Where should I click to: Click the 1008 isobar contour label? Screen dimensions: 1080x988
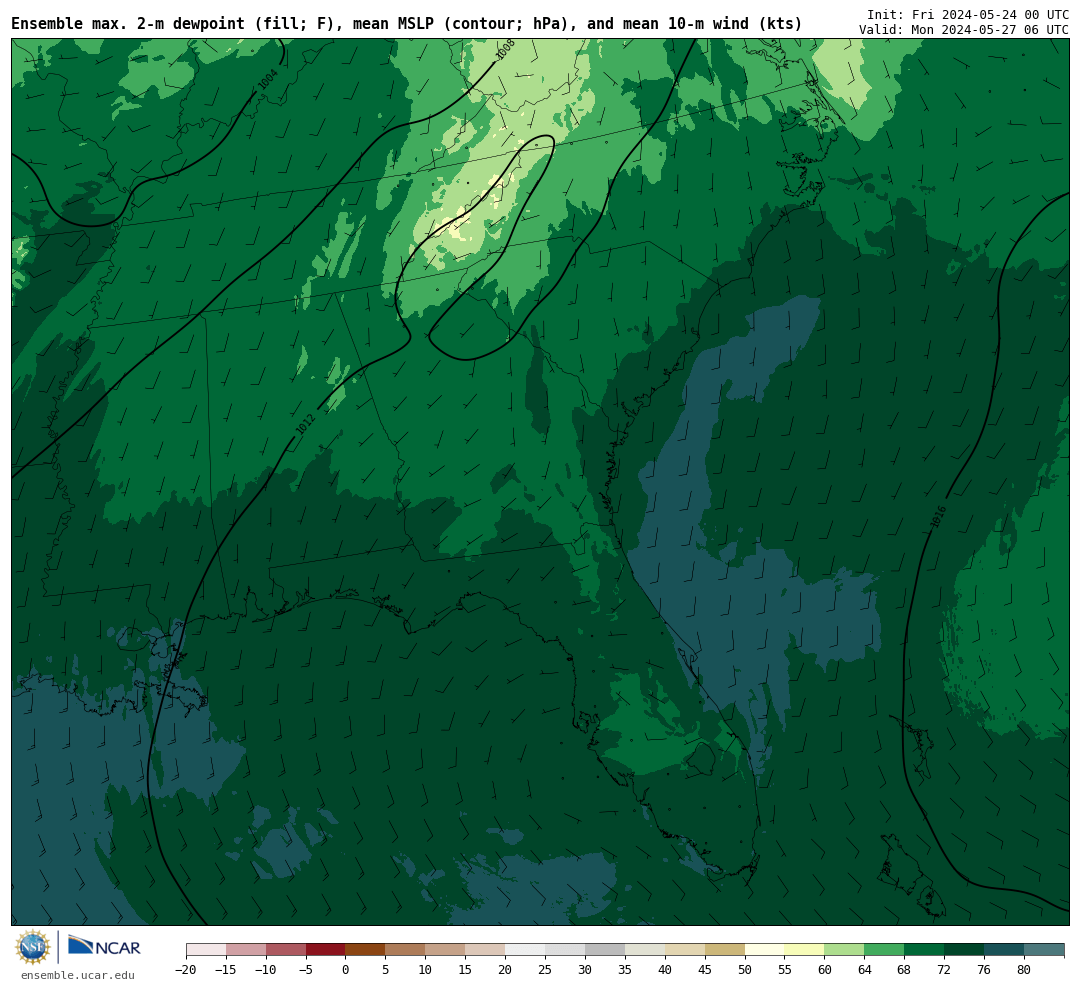[506, 50]
